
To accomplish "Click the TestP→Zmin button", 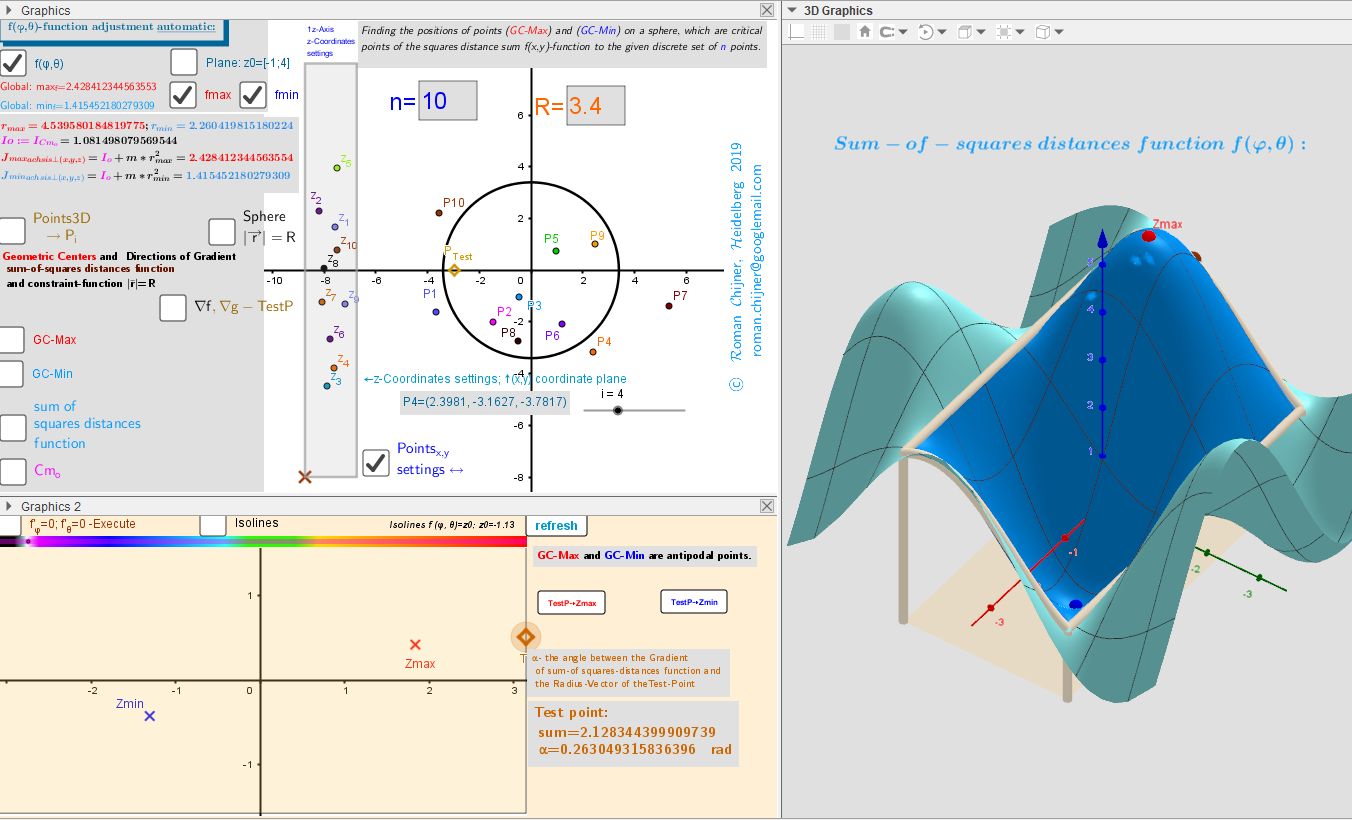I will [694, 602].
